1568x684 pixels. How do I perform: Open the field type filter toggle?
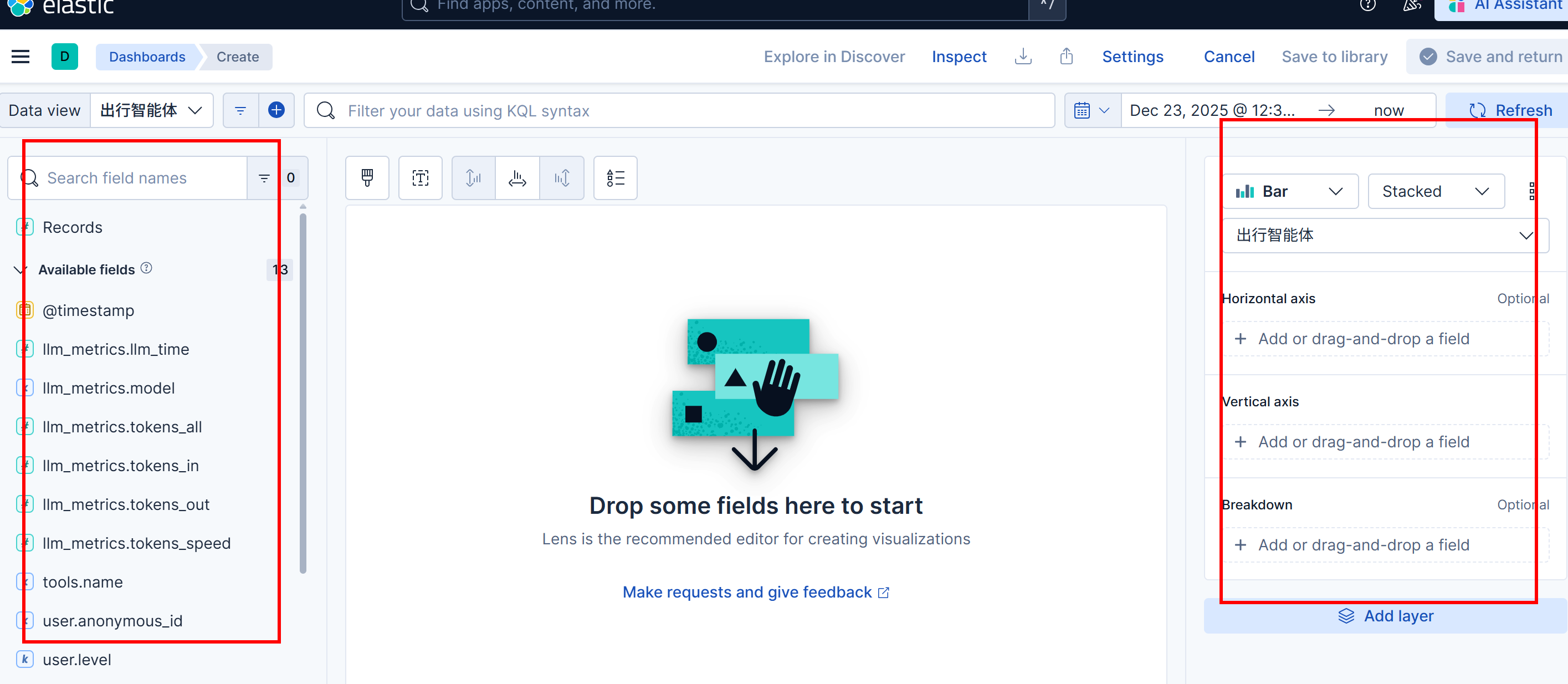[x=264, y=178]
